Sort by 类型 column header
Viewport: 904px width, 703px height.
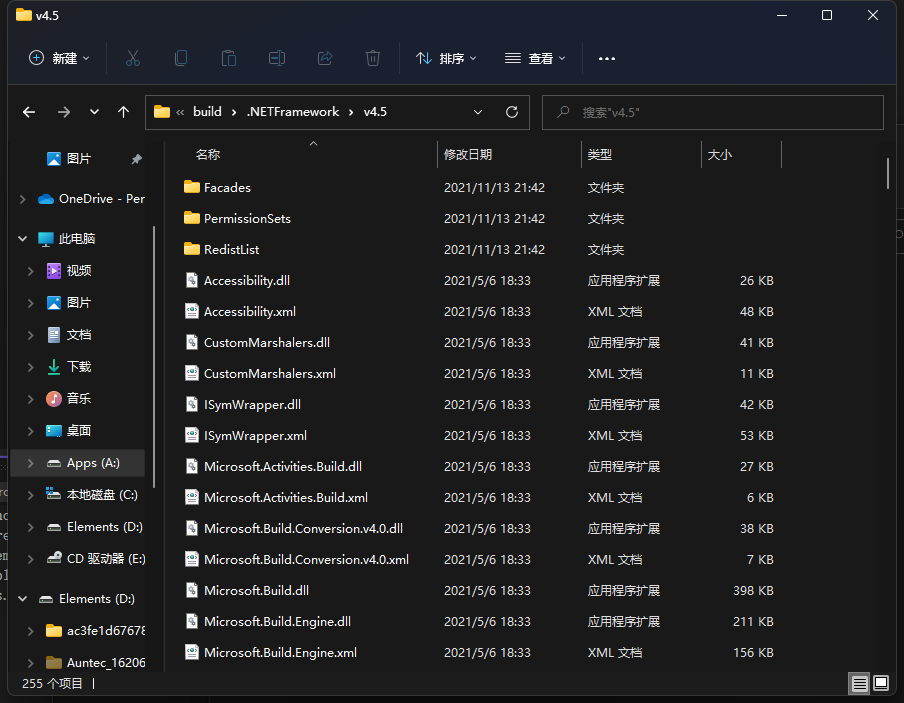[600, 155]
